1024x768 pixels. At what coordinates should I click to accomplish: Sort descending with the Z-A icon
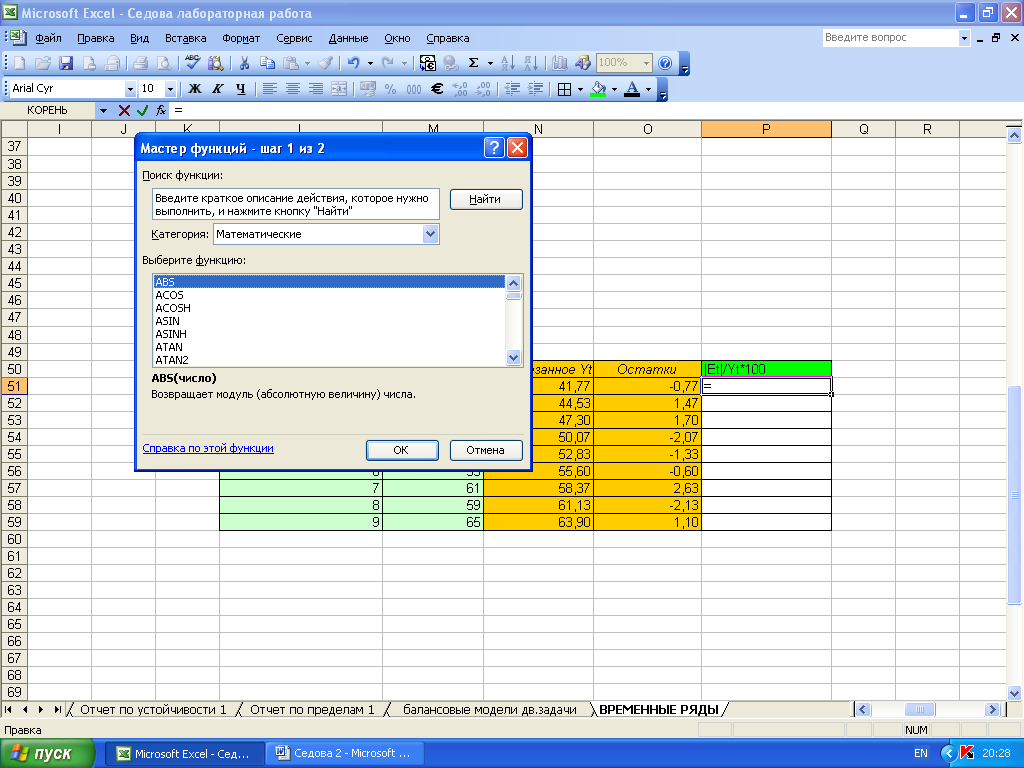click(x=531, y=63)
